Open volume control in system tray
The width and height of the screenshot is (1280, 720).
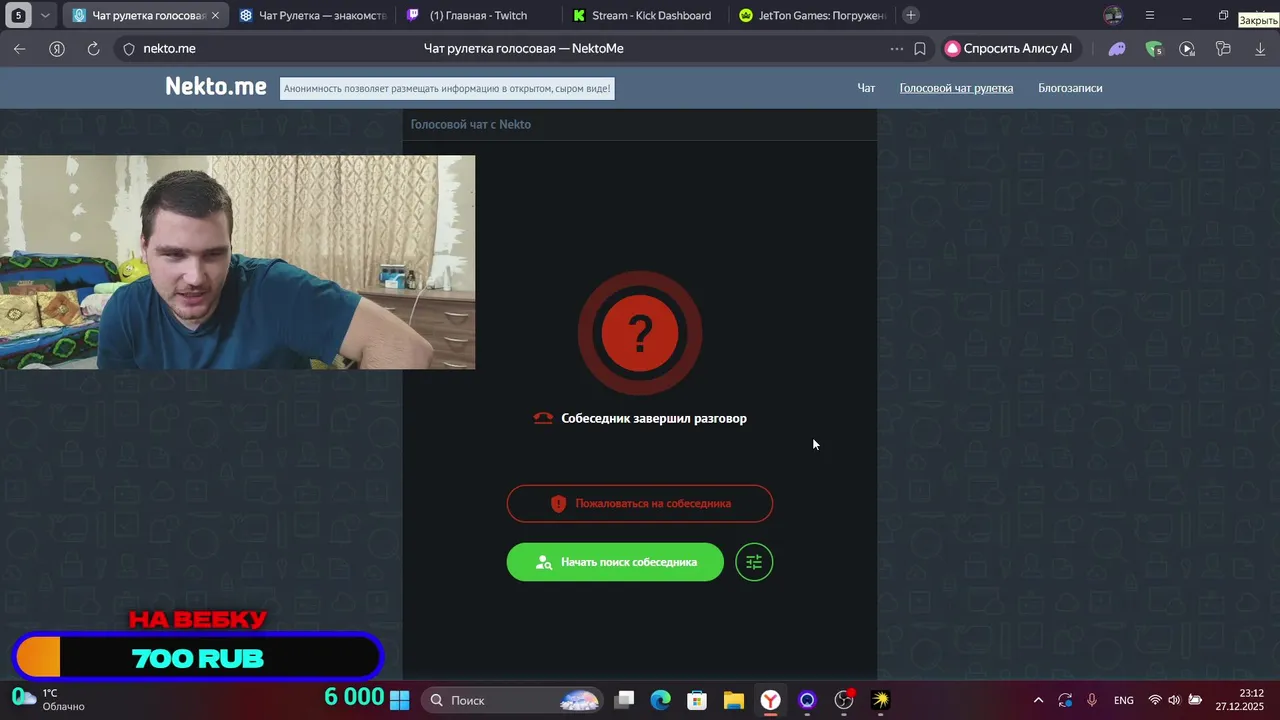point(1174,700)
